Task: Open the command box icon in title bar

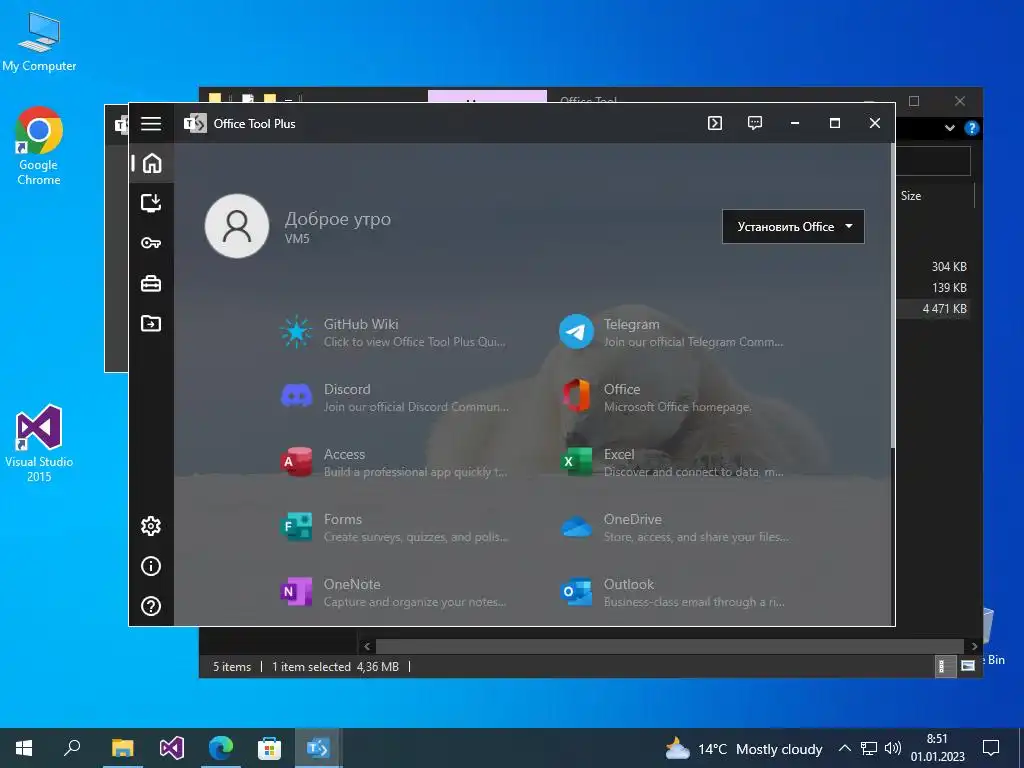Action: coord(715,123)
